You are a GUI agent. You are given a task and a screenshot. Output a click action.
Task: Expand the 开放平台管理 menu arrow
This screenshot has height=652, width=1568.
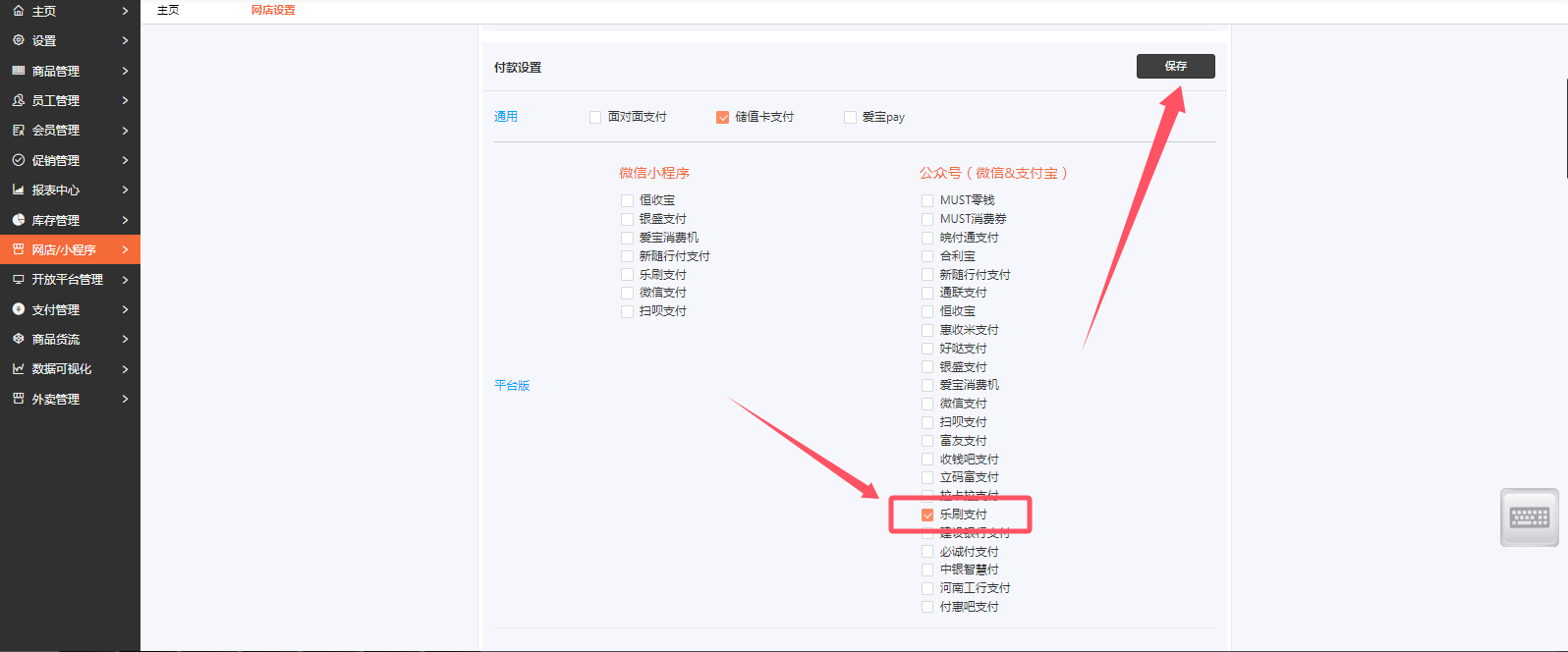click(125, 280)
